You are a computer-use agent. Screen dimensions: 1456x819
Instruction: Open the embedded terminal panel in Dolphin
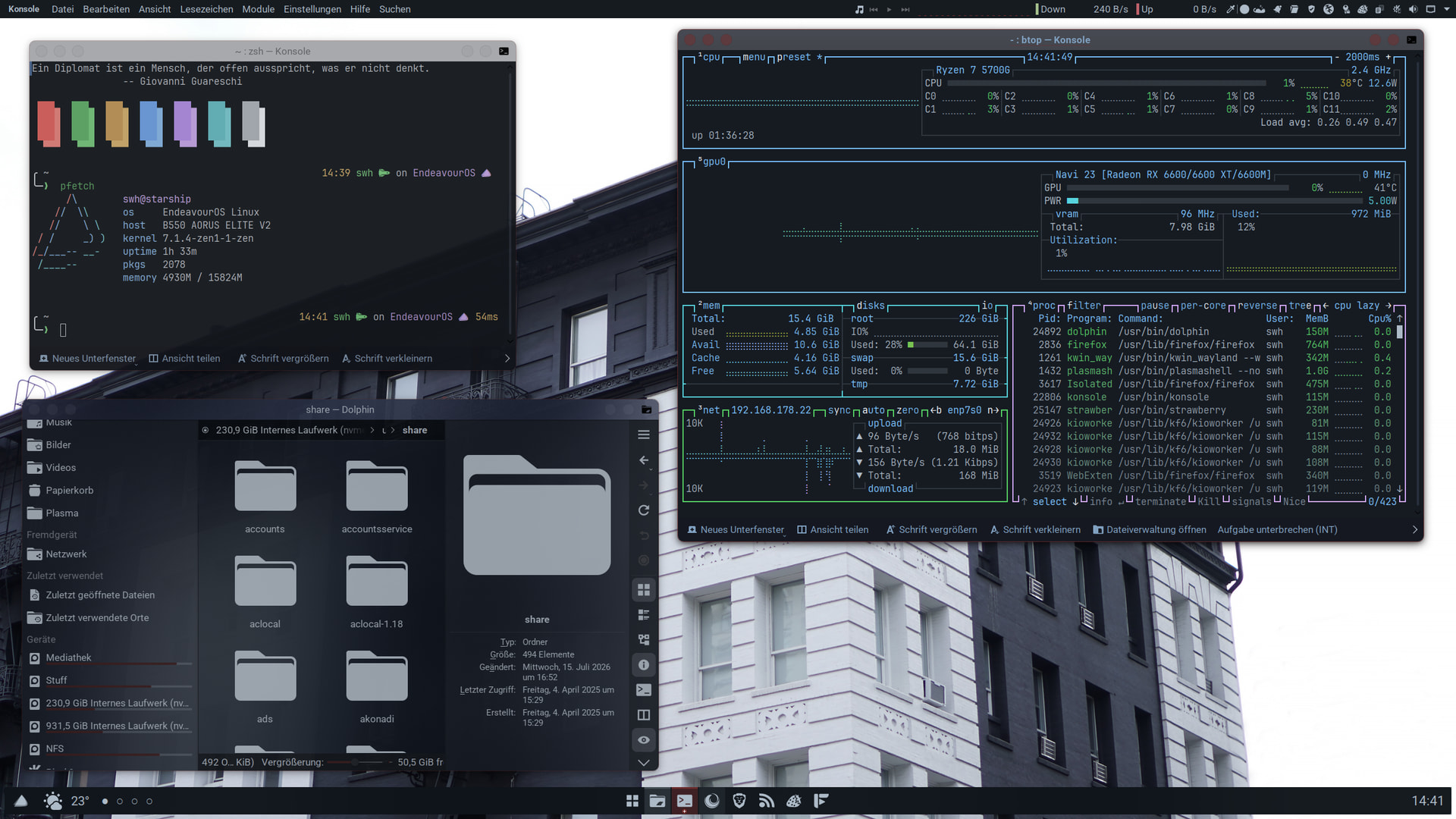pyautogui.click(x=644, y=690)
